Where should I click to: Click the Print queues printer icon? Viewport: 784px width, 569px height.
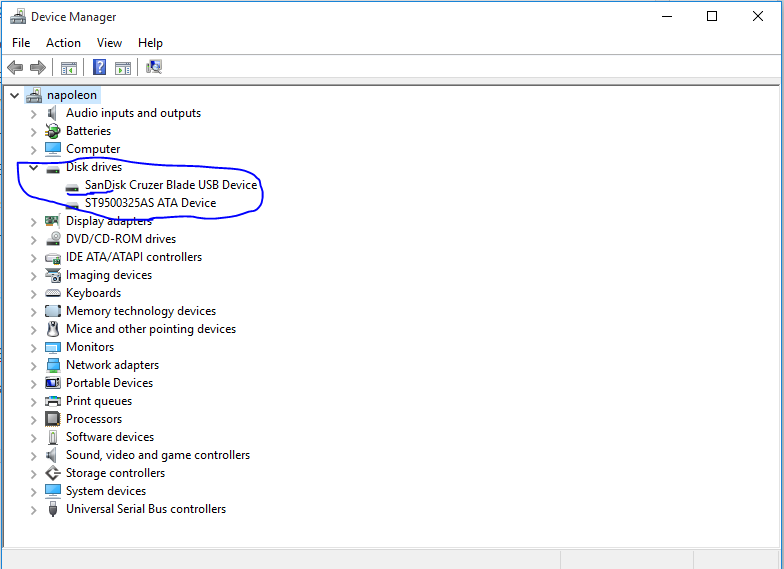[52, 401]
